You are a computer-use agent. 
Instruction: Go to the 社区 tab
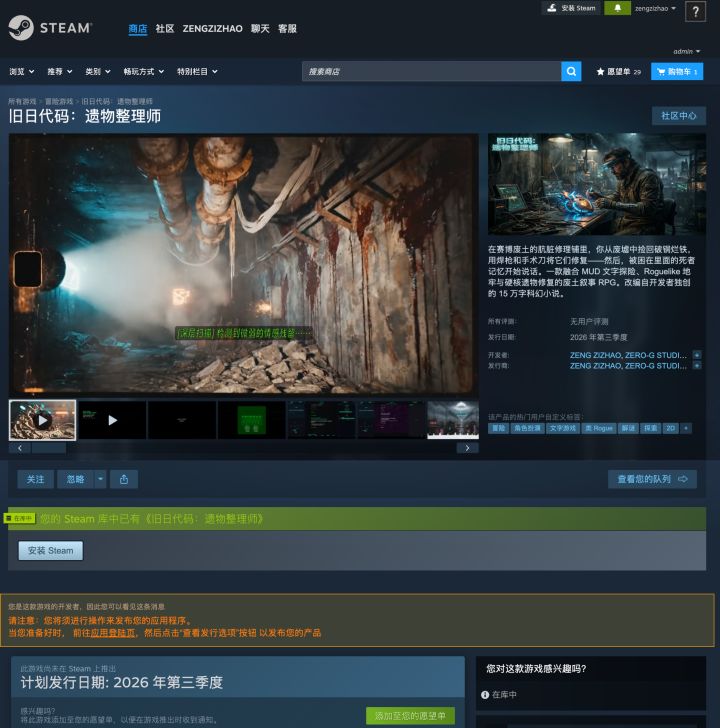tap(165, 29)
